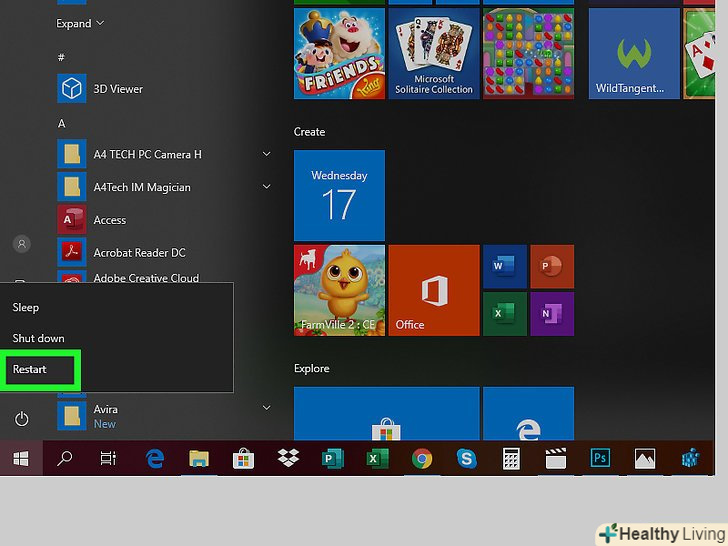Open the user account icon
This screenshot has width=728, height=546.
22,244
